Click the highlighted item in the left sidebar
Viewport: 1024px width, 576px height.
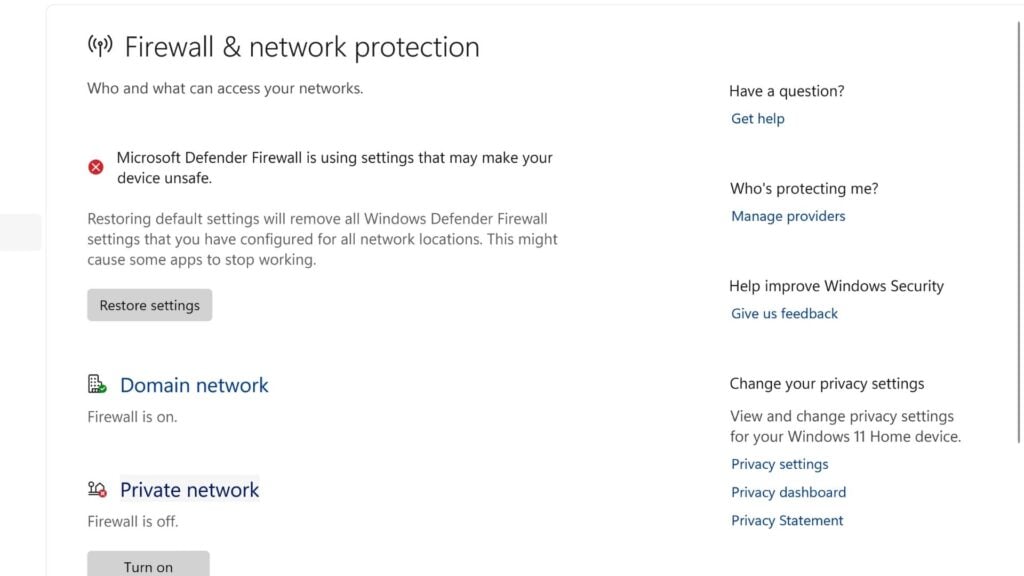20,232
